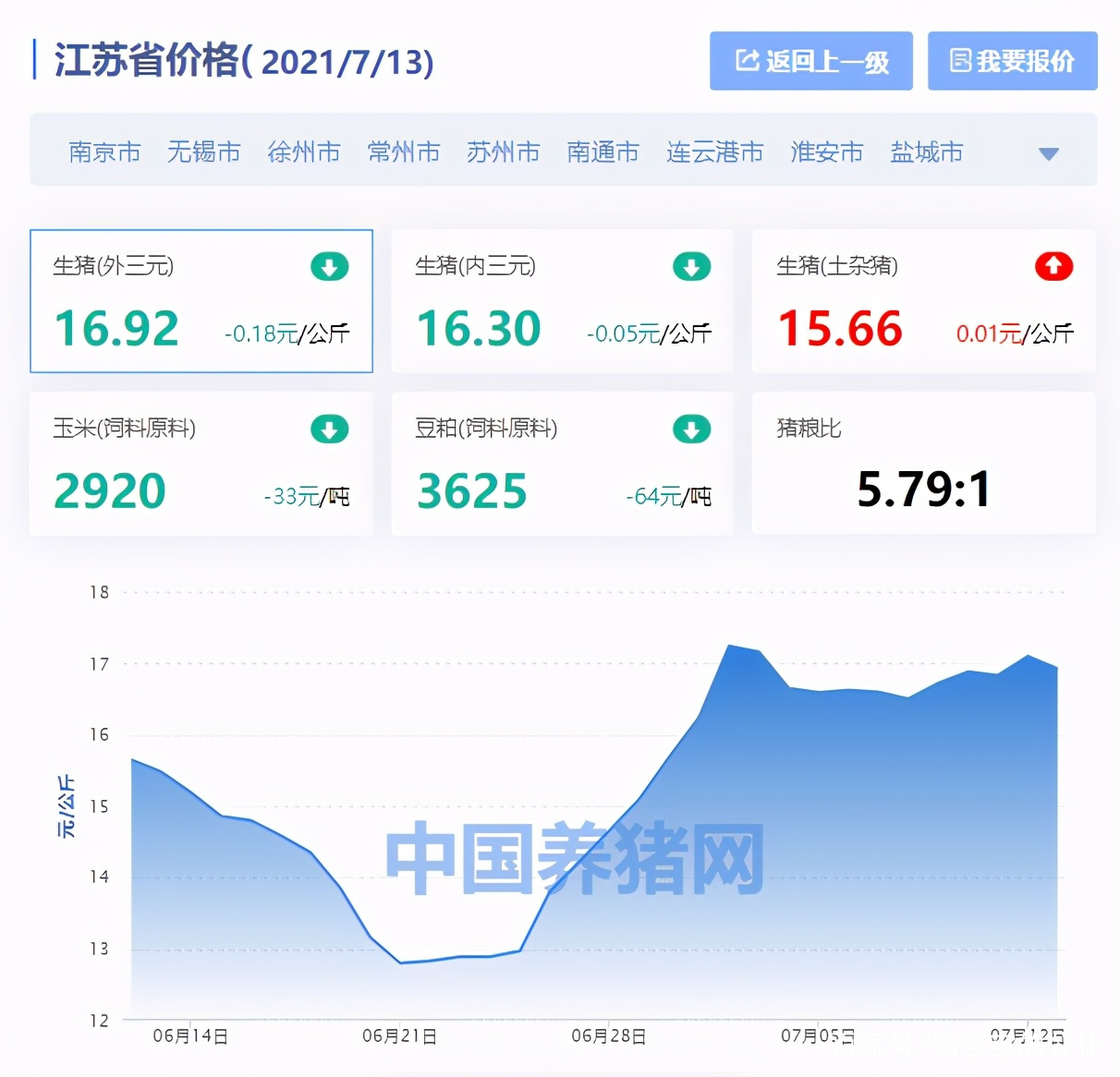
Task: Click the 我要报价 button
Action: click(1012, 60)
